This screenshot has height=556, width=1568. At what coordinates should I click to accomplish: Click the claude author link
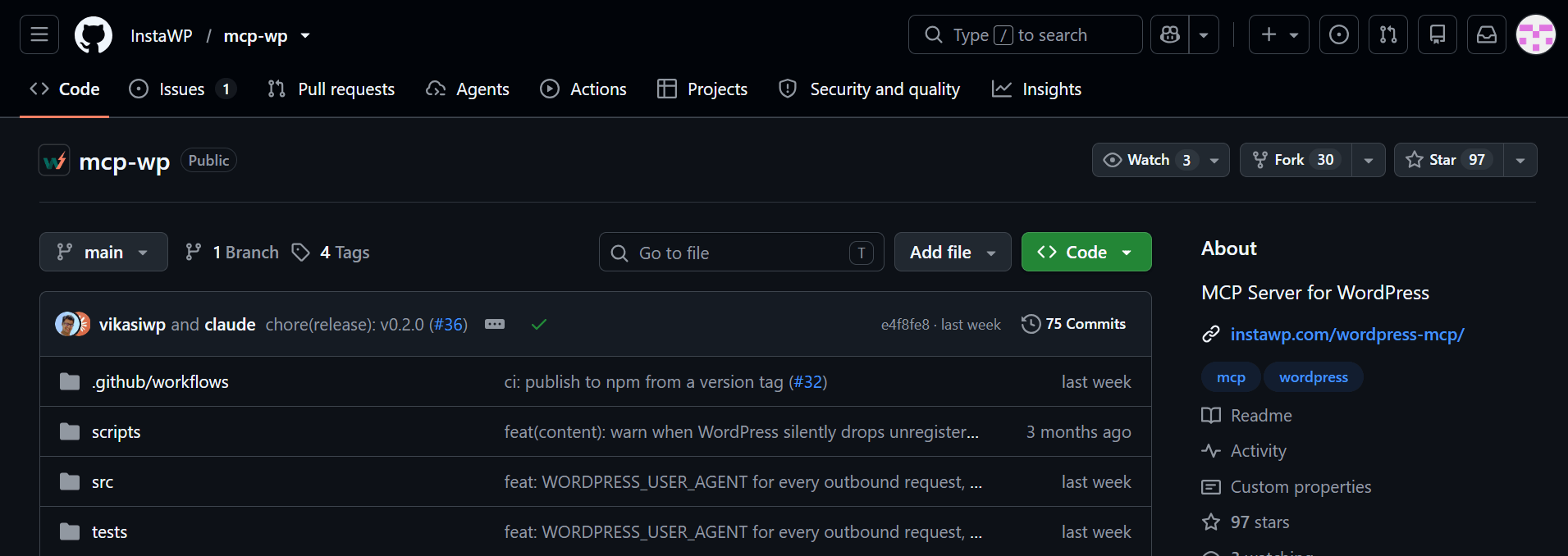tap(230, 325)
